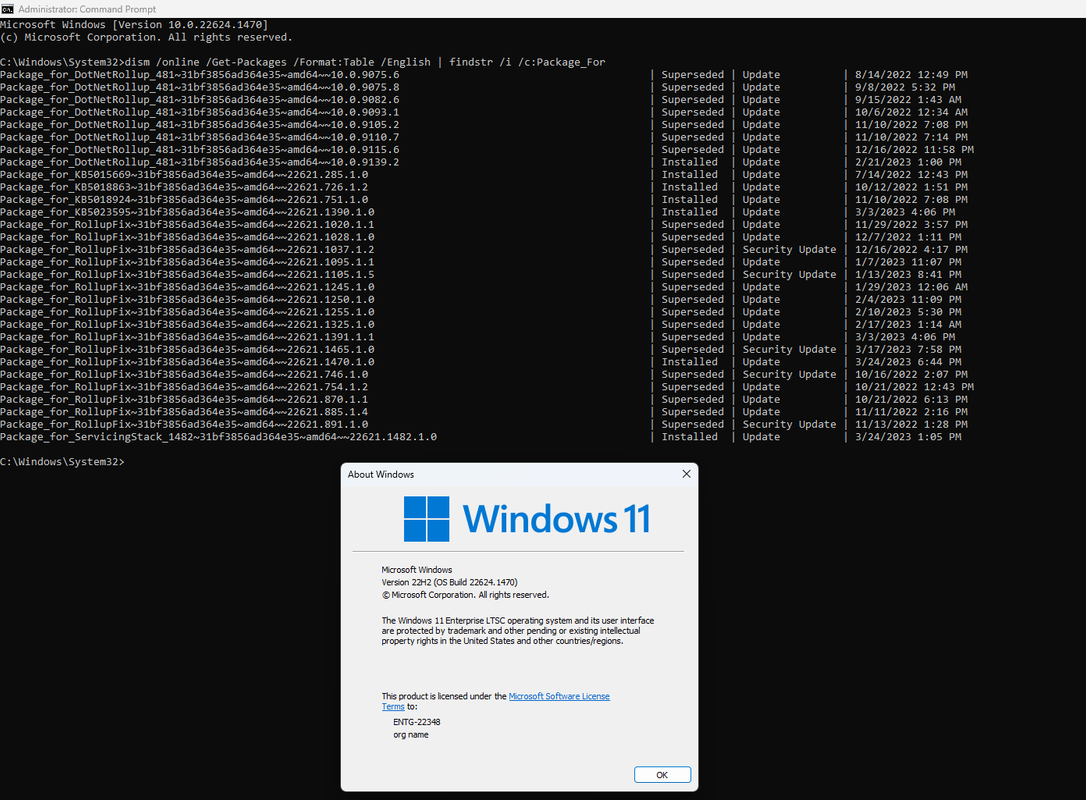The width and height of the screenshot is (1086, 800).
Task: Click the Microsoft Windows Version 10.0.22624.1470 line
Action: click(x=134, y=25)
